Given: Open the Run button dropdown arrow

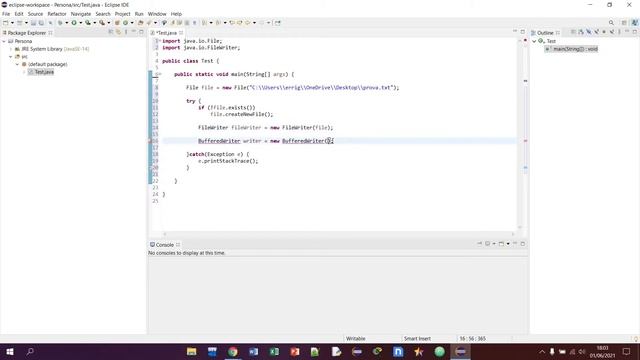Looking at the screenshot, I should click(x=80, y=23).
